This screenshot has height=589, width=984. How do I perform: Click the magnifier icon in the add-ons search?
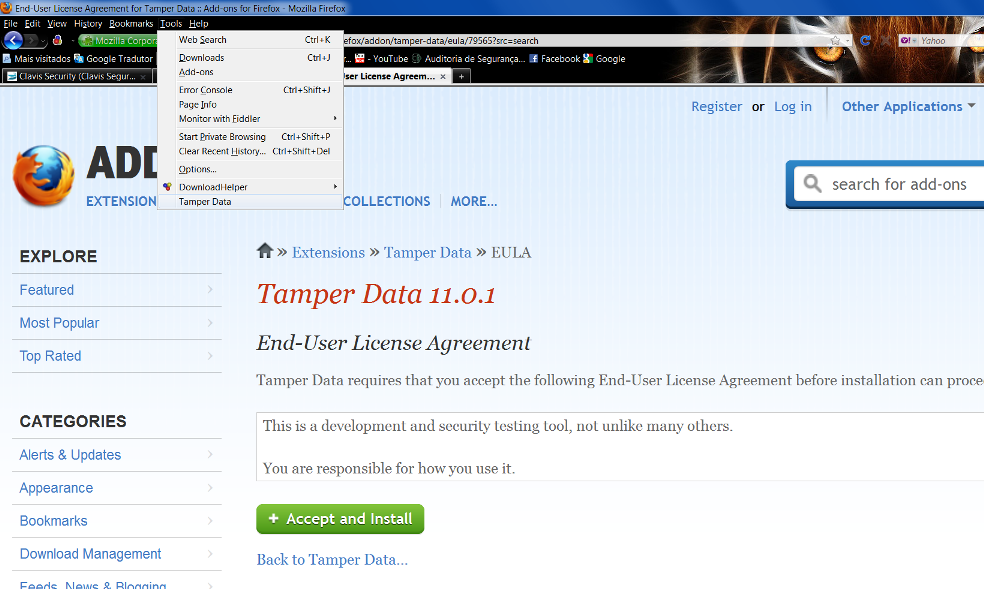[x=813, y=184]
